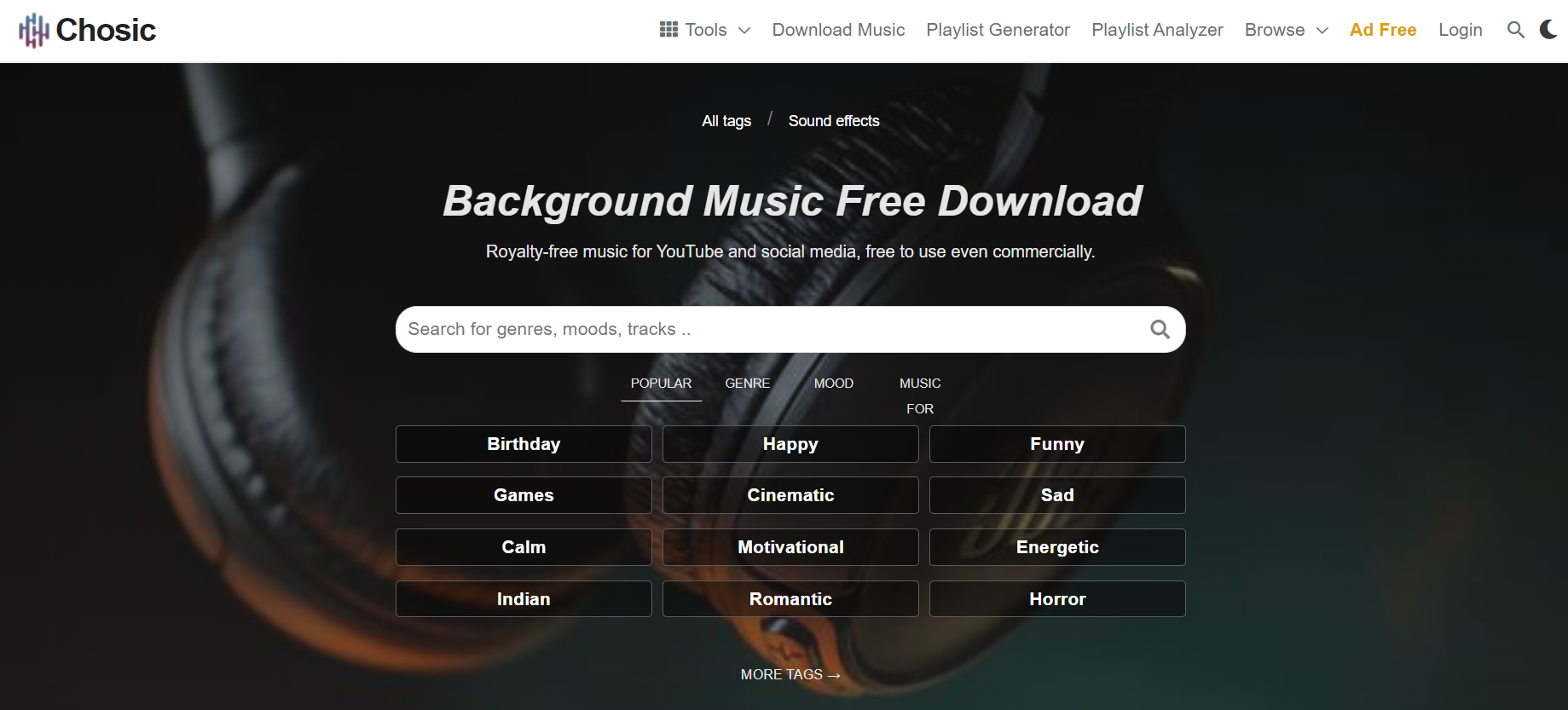Open the Horror tag
Screen dimensions: 1568x710
click(x=1057, y=599)
